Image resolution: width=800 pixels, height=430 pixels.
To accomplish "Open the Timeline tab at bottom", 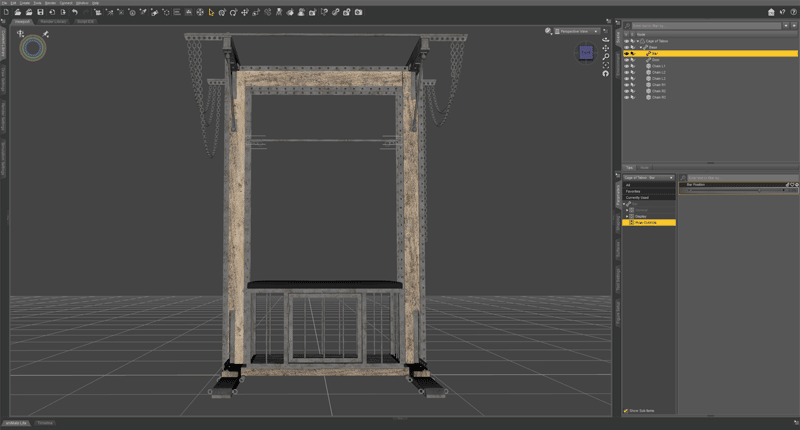I will coord(45,423).
